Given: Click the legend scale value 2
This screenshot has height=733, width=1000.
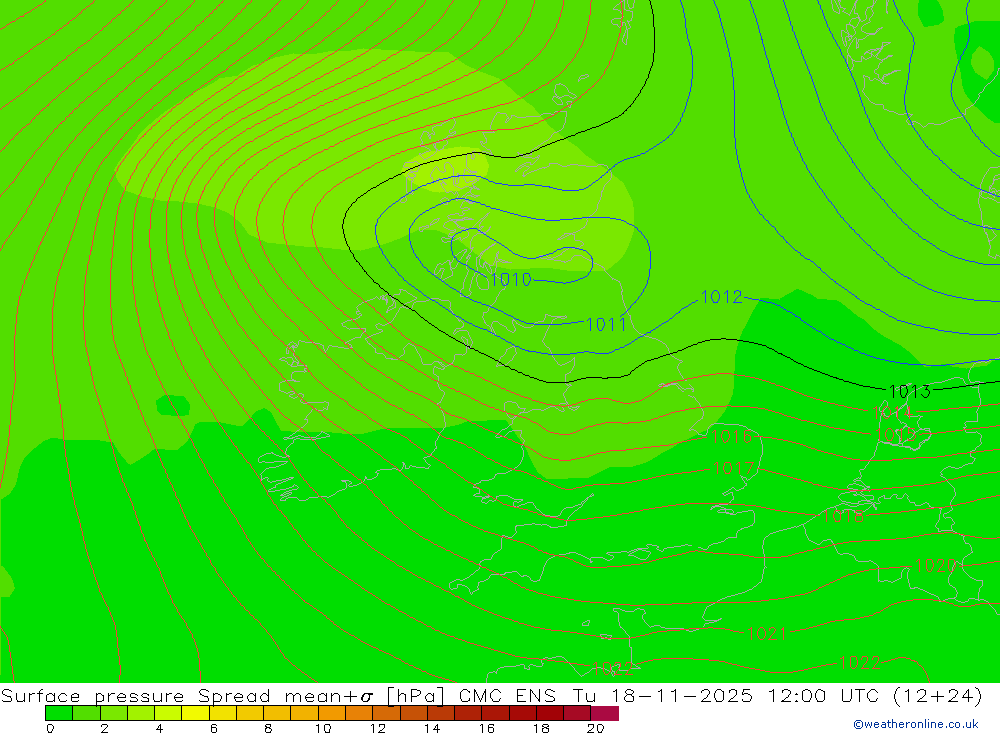Looking at the screenshot, I should coord(105,728).
